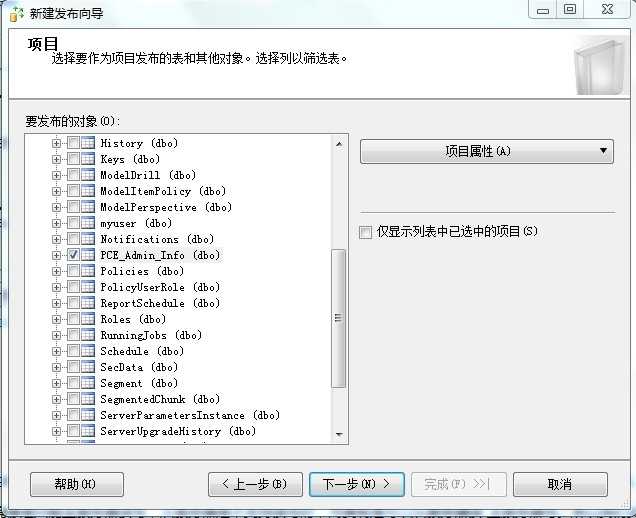Select the RunningJobs (dbo) row text
Image resolution: width=636 pixels, height=518 pixels.
tap(151, 335)
